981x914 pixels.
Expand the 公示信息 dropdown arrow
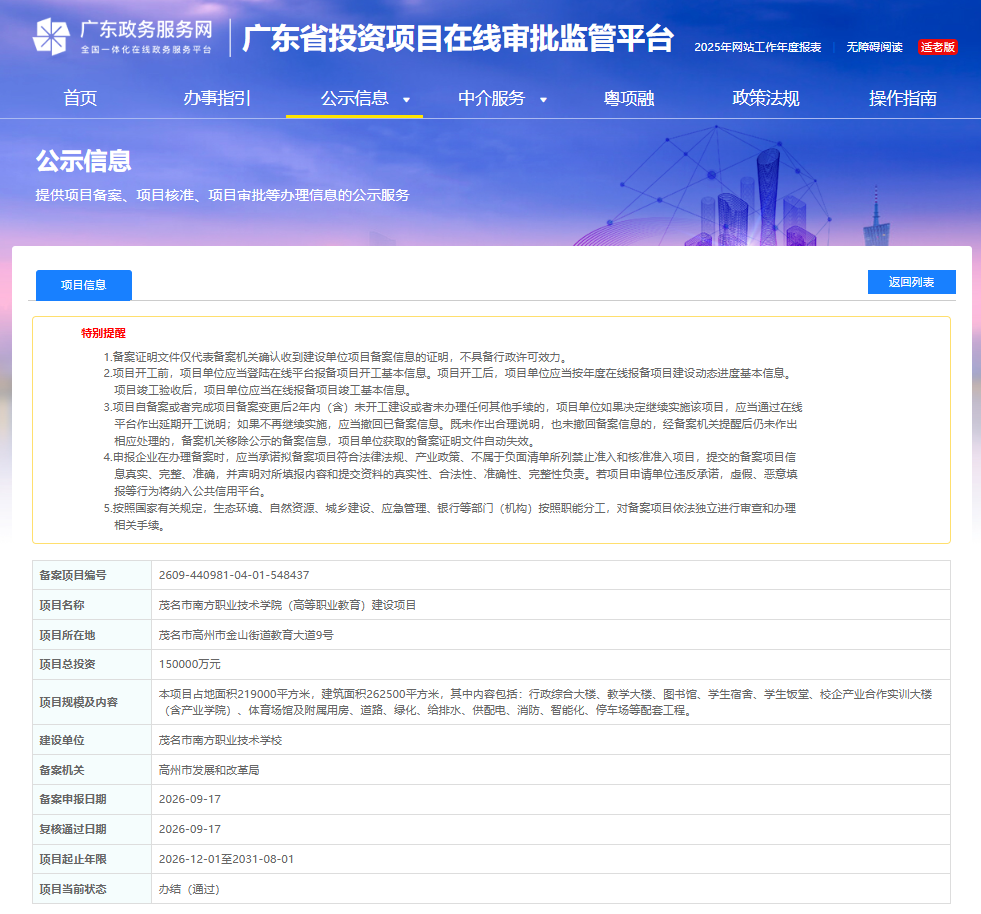click(x=406, y=99)
